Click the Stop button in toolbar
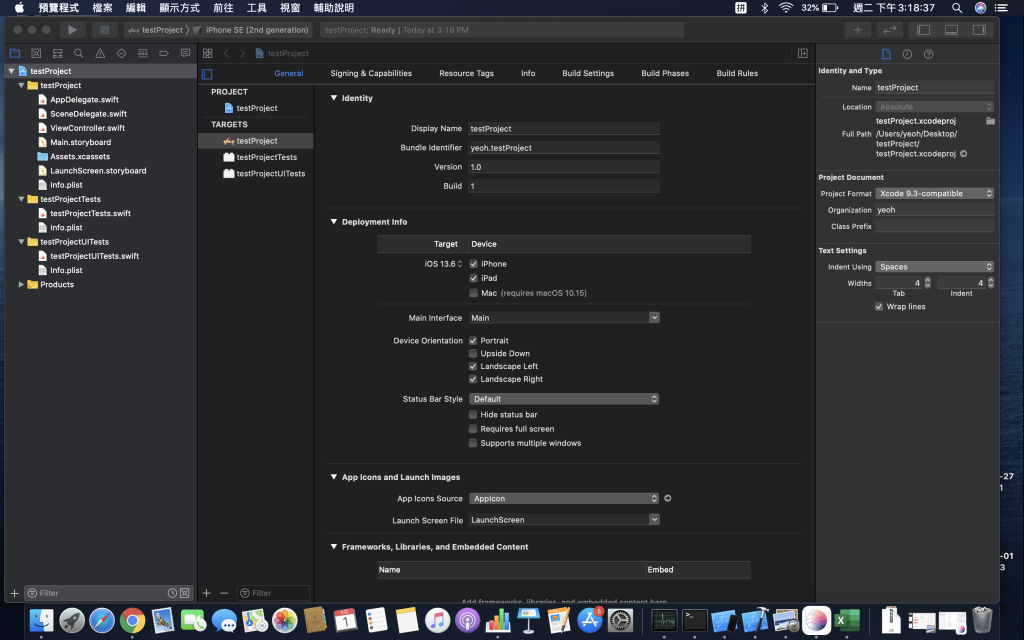 pyautogui.click(x=104, y=29)
